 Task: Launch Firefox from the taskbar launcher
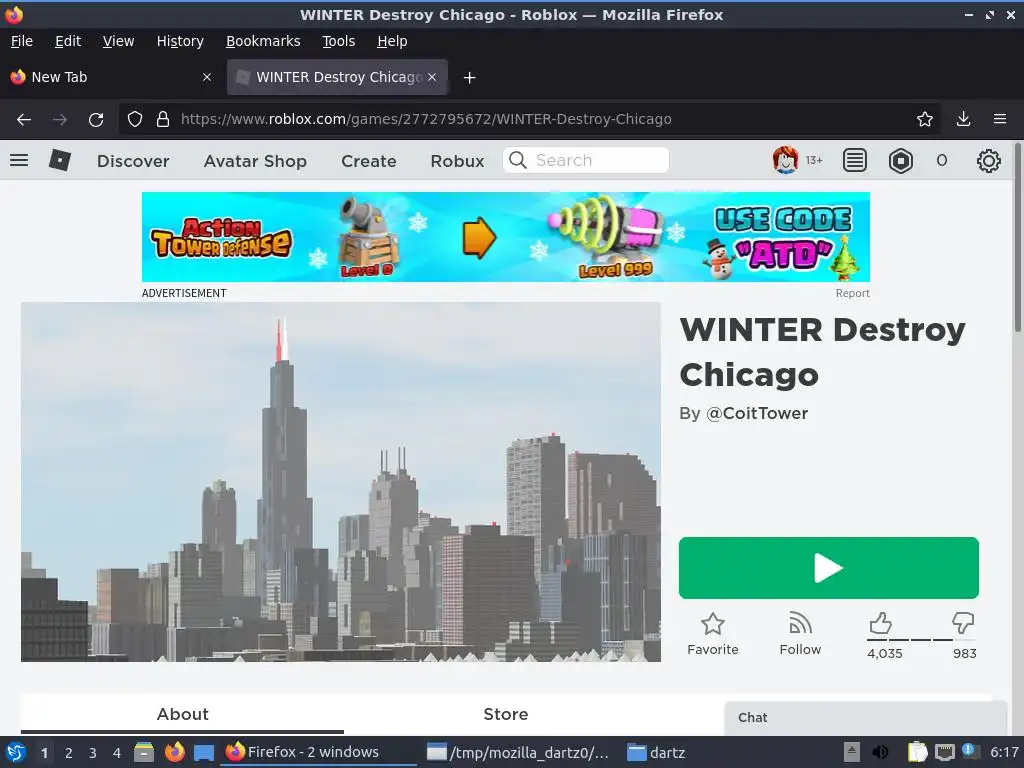[x=174, y=752]
